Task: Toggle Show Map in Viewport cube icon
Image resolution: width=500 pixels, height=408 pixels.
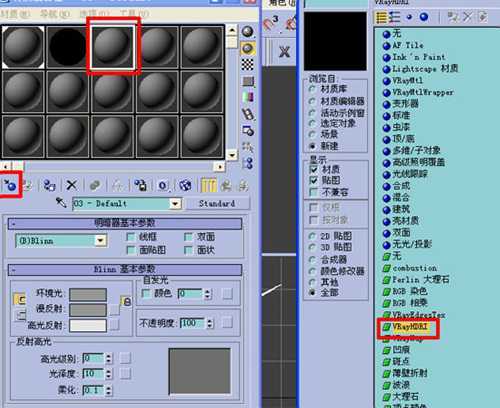Action: coord(185,185)
